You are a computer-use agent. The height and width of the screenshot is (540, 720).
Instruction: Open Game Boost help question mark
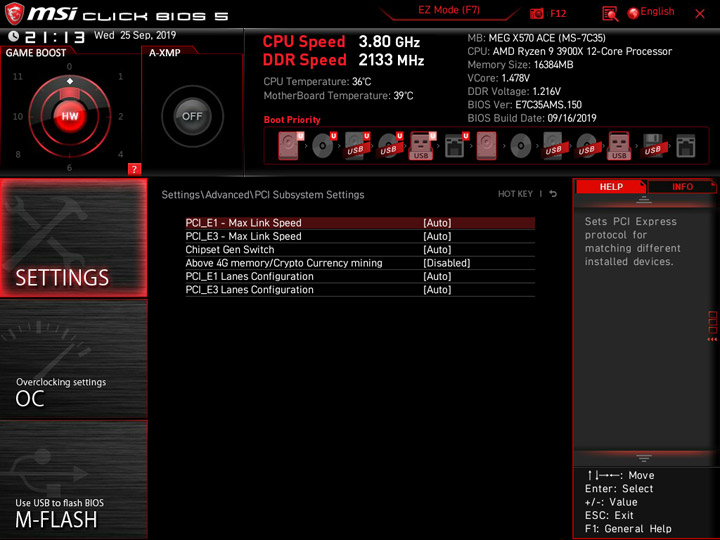click(x=134, y=169)
